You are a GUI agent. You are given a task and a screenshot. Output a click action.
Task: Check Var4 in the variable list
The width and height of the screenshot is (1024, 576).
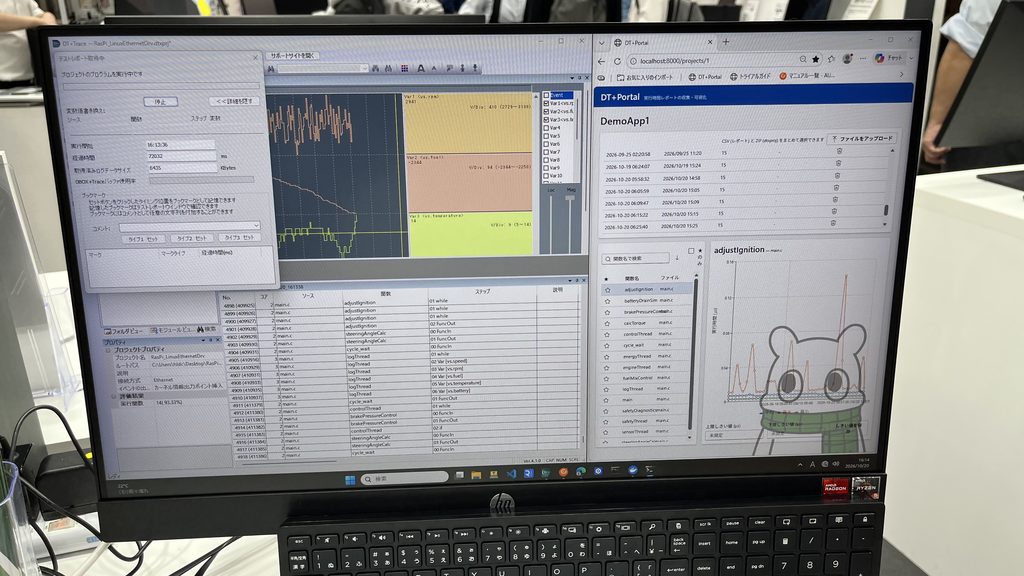click(x=547, y=128)
